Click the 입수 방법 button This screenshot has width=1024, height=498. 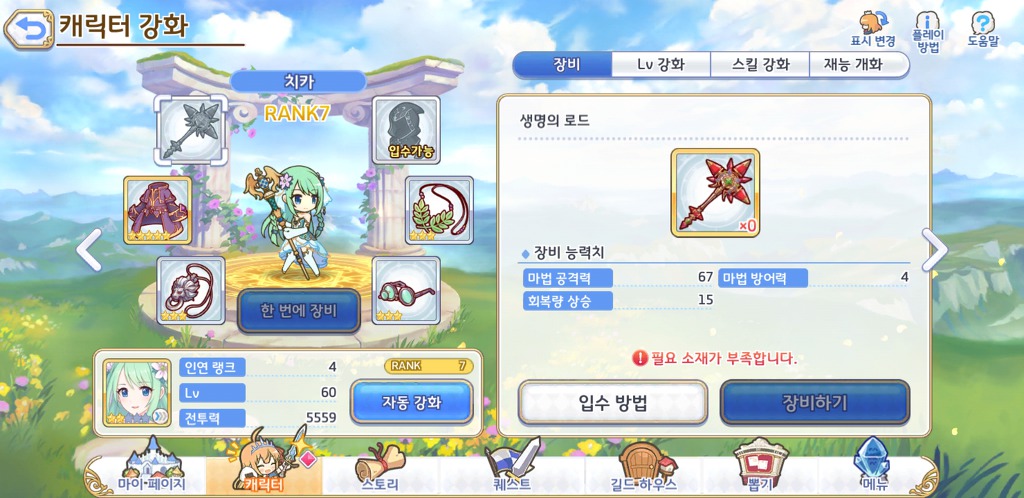click(x=613, y=402)
